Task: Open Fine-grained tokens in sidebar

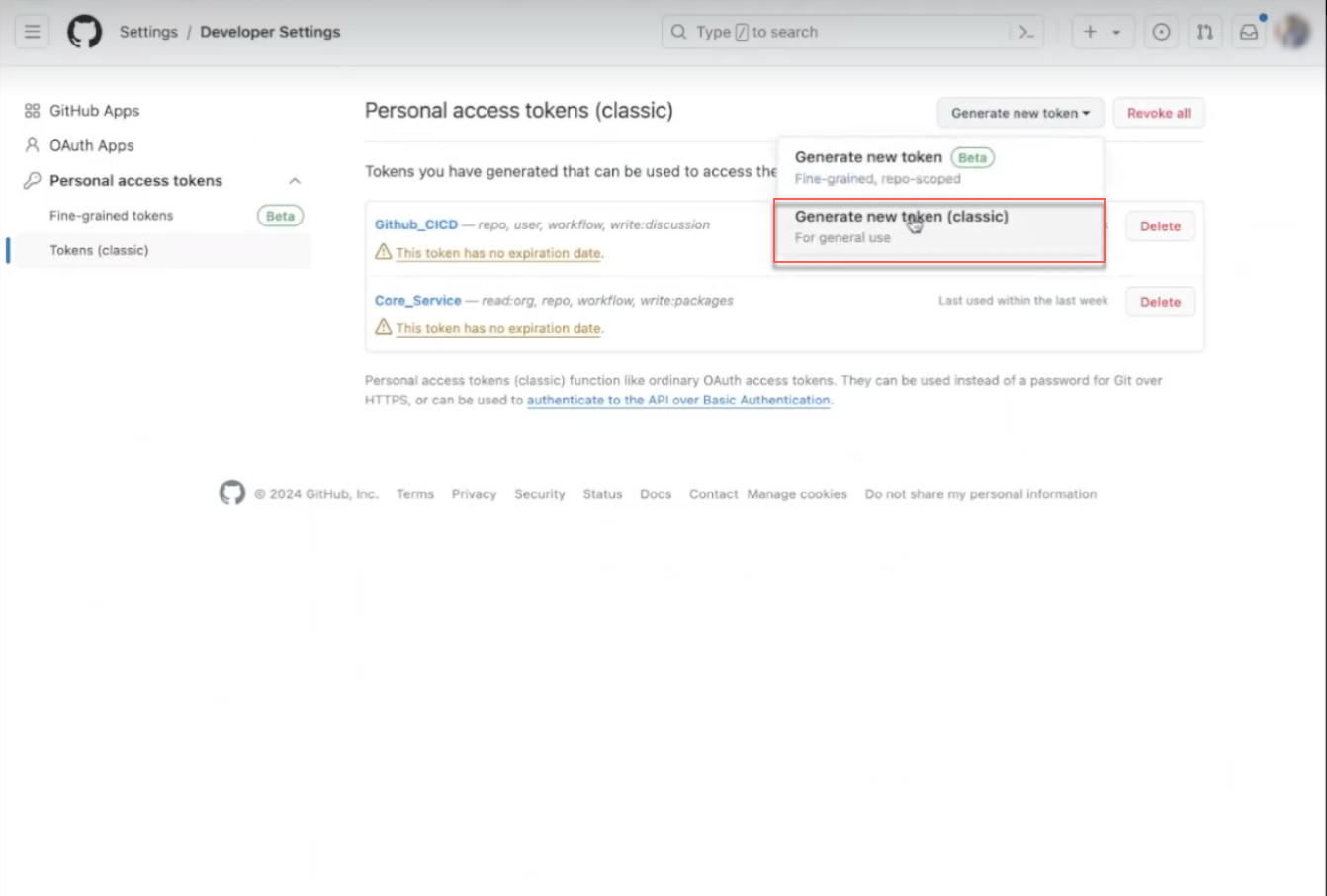Action: click(111, 216)
